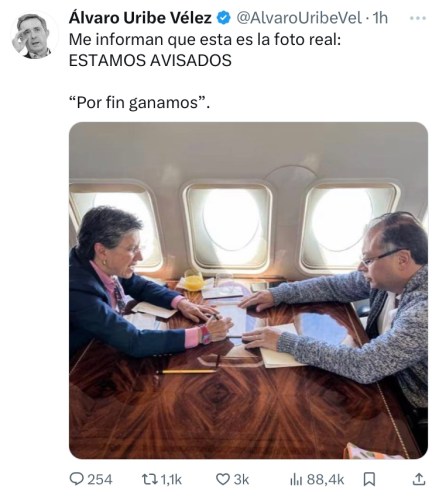This screenshot has width=439, height=496.
Task: Like the post with the heart icon
Action: pyautogui.click(x=223, y=479)
